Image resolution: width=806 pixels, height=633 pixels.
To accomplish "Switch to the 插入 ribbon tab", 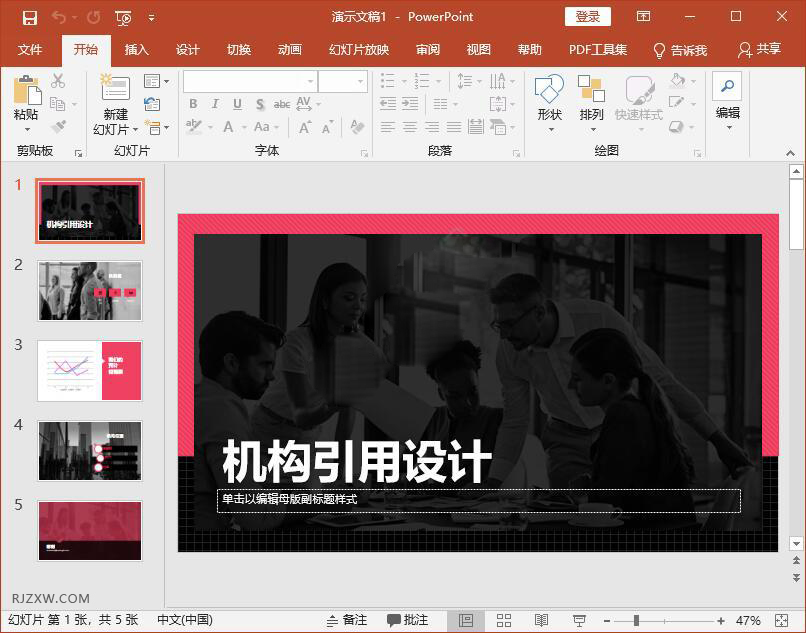I will coord(136,49).
